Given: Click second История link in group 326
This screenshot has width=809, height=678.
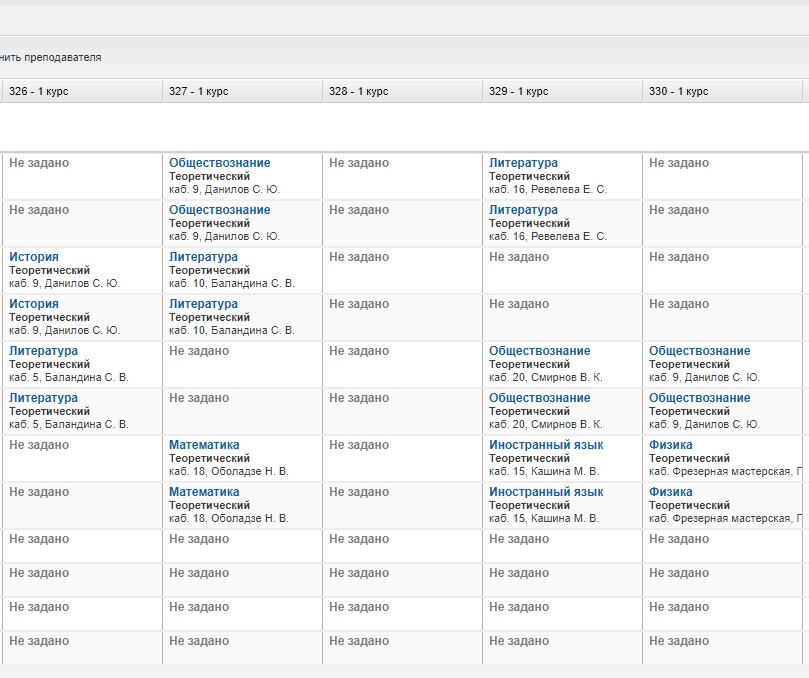Looking at the screenshot, I should 34,304.
